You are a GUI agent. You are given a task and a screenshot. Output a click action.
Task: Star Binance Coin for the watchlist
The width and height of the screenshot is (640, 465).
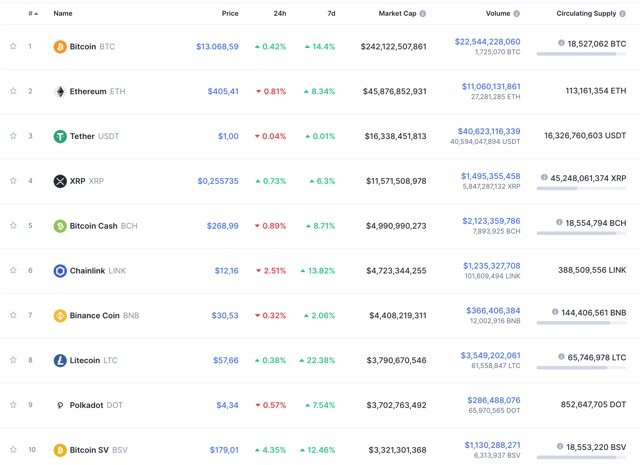(x=13, y=315)
